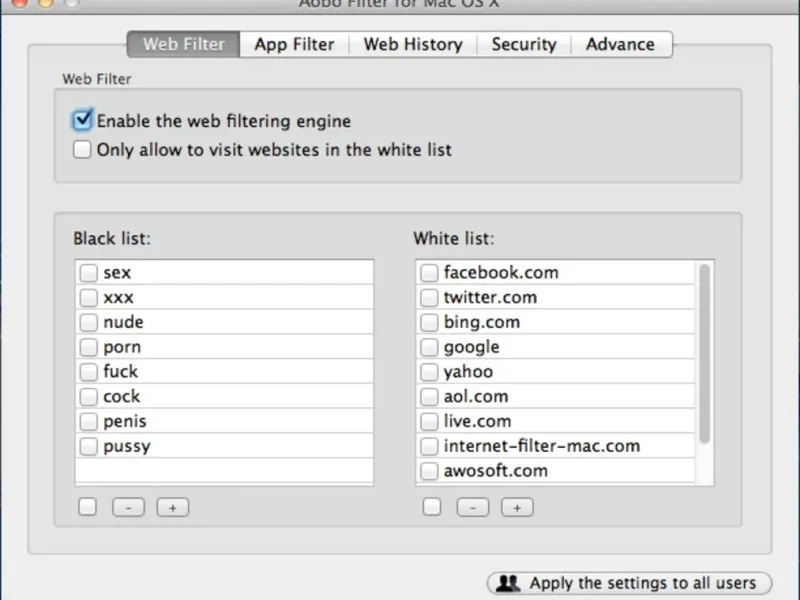Image resolution: width=800 pixels, height=600 pixels.
Task: Click the 'White list:' label
Action: point(454,238)
